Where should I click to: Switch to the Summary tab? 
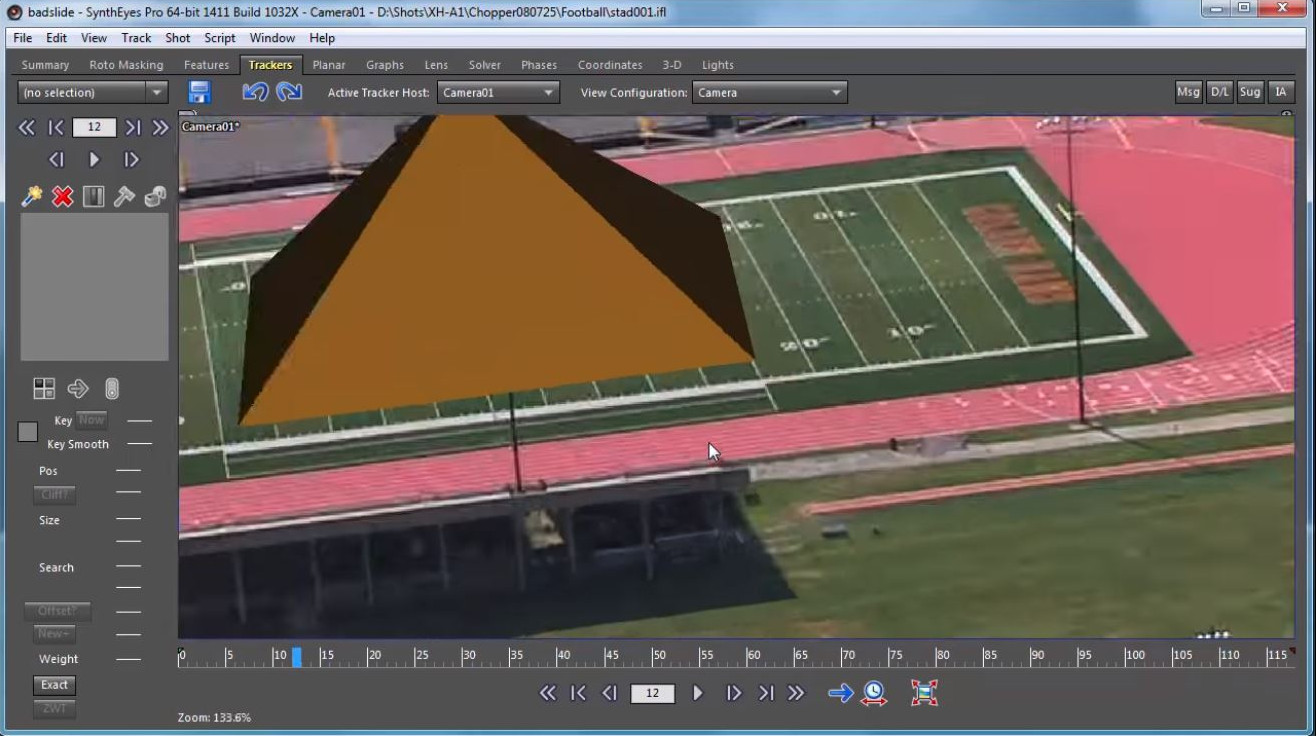45,65
